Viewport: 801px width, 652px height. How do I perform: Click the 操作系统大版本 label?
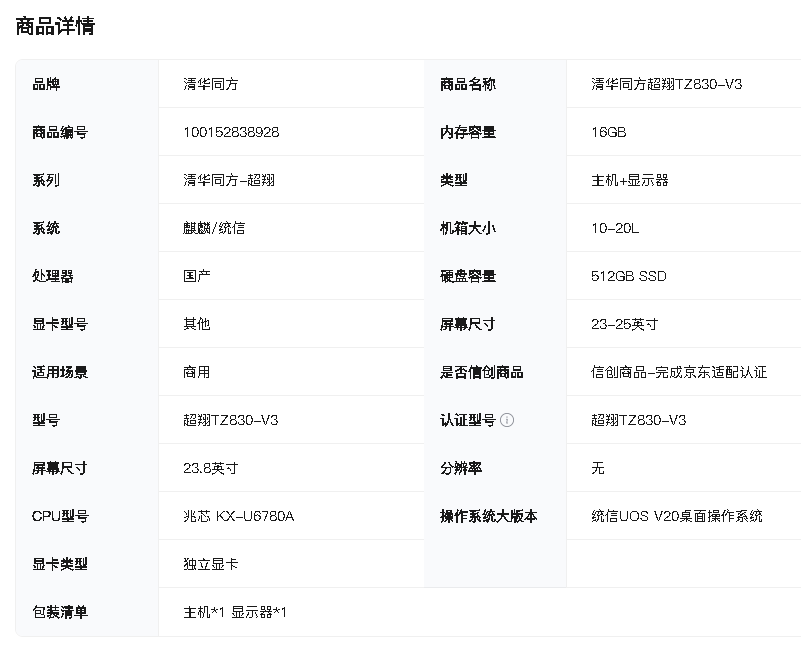tap(488, 516)
